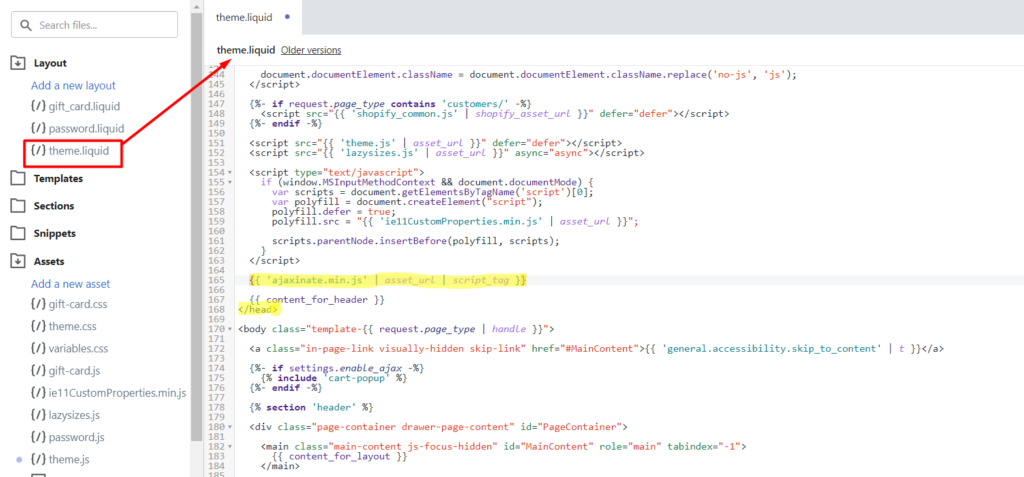Screen dimensions: 1024x477
Task: Click Add a new layout link
Action: tap(73, 86)
